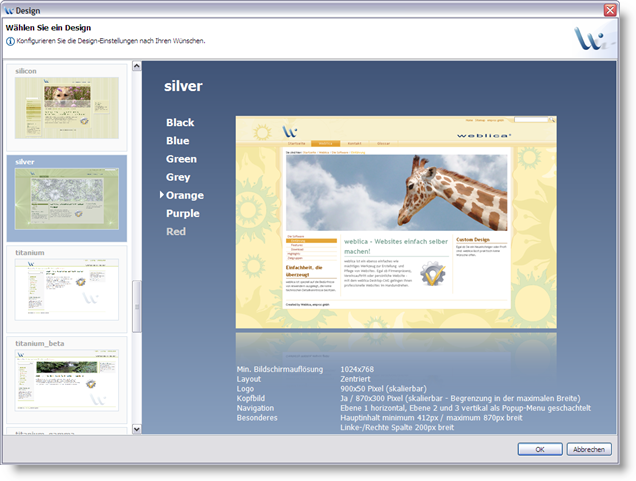This screenshot has width=636, height=481.
Task: Click the 'Wählen Sie ein Design' heading
Action: [48, 28]
